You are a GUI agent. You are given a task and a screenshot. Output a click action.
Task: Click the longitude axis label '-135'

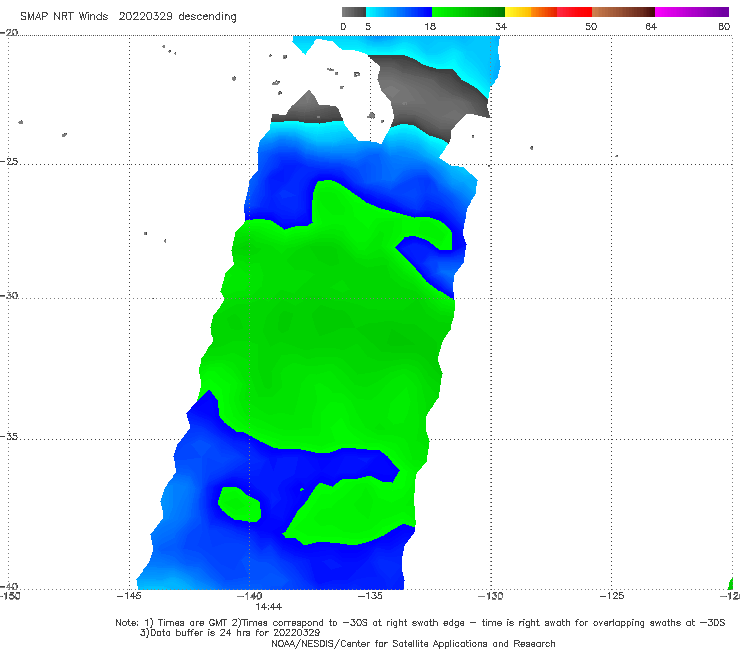tap(370, 596)
